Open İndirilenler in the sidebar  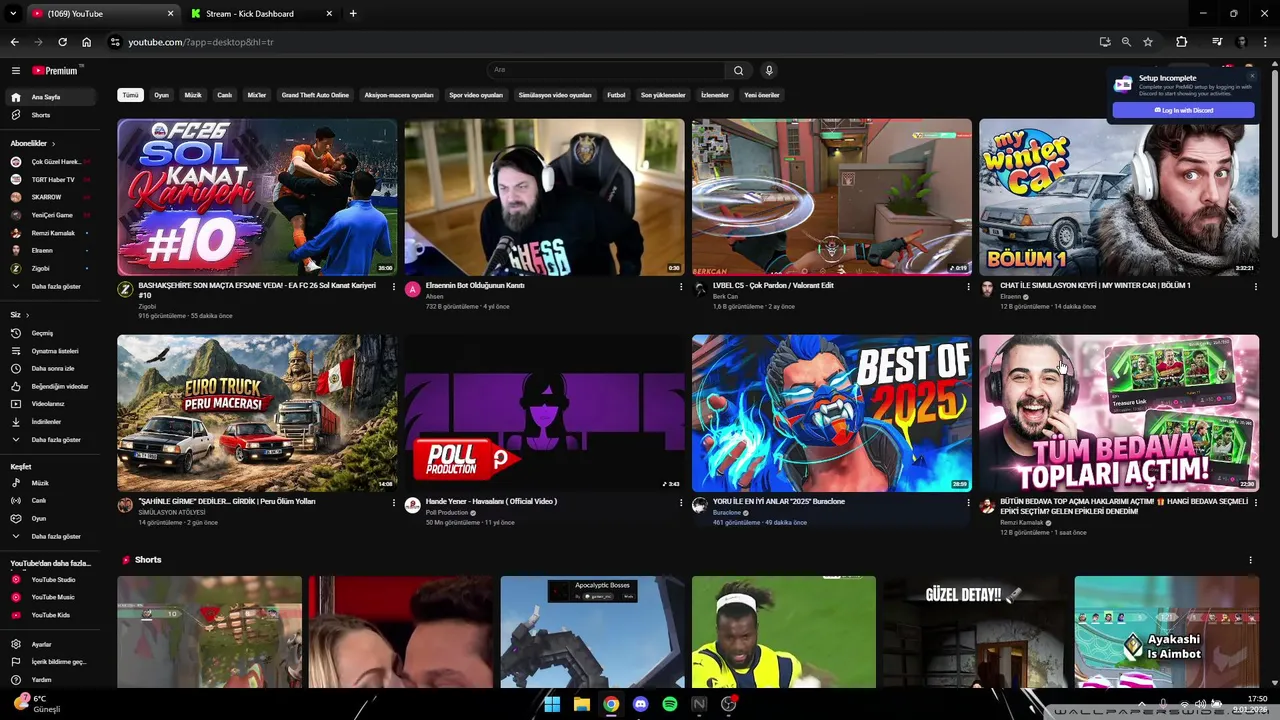pyautogui.click(x=53, y=422)
